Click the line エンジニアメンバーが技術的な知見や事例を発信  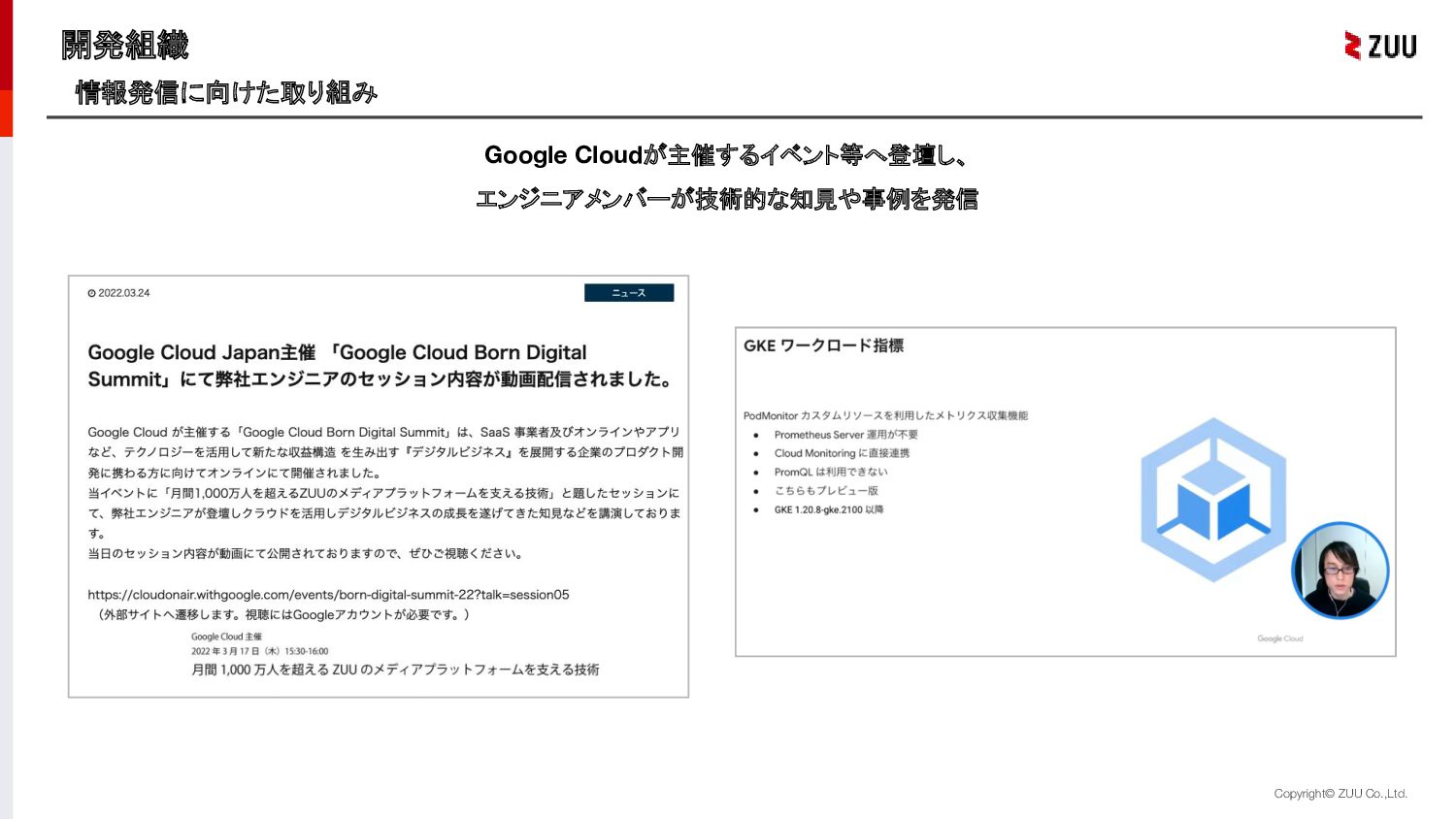click(726, 199)
